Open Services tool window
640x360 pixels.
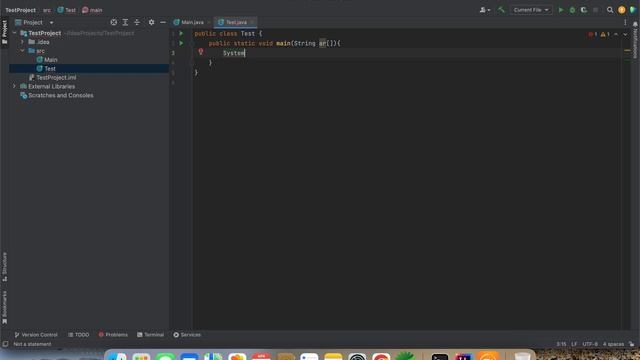tap(187, 335)
